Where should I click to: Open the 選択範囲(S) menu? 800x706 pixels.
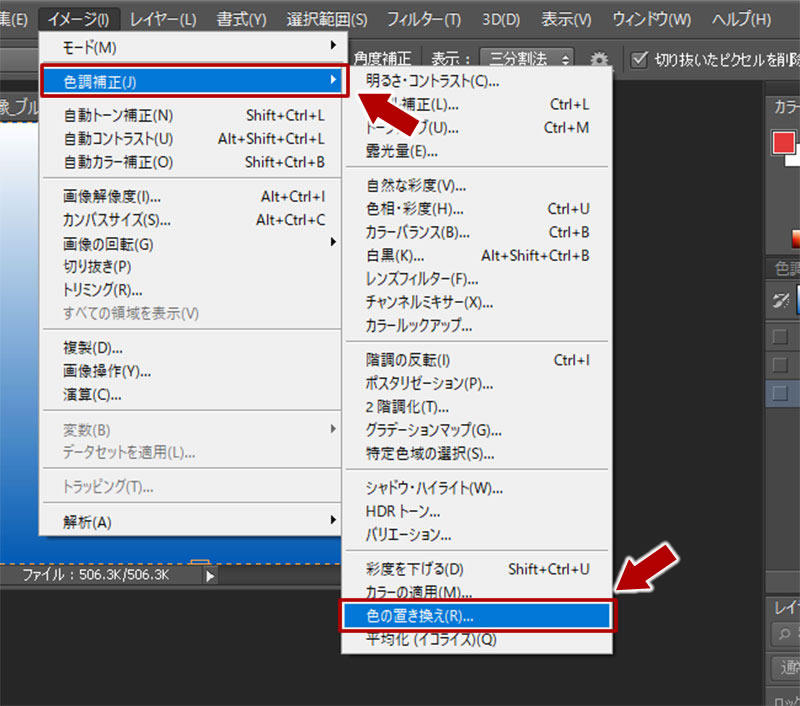click(327, 19)
